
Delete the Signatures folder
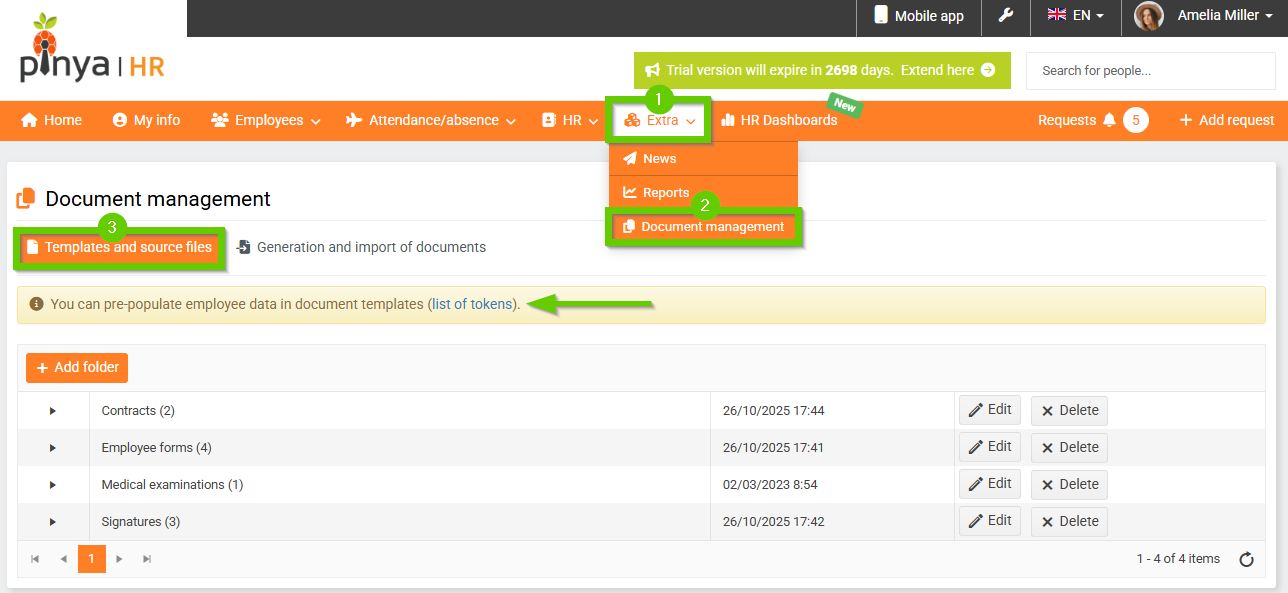1069,521
